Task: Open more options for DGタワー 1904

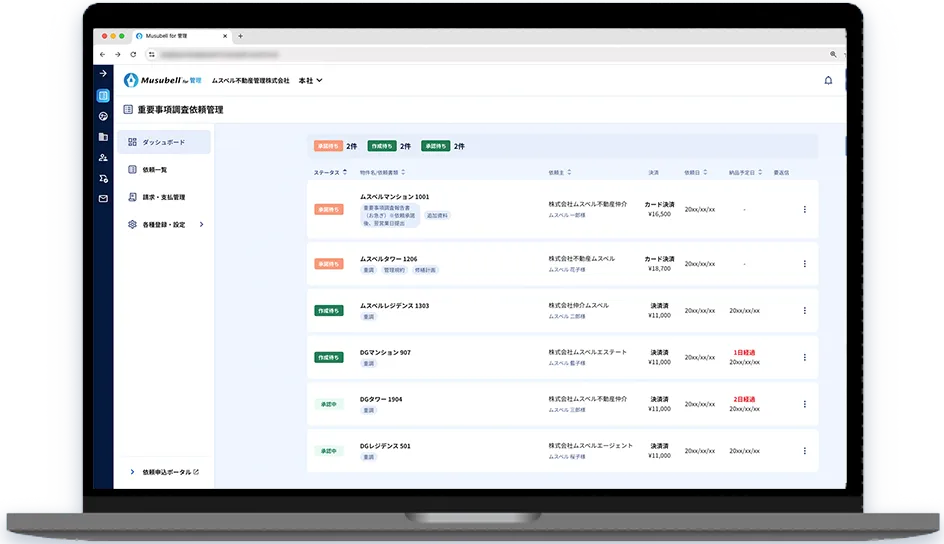Action: (804, 404)
